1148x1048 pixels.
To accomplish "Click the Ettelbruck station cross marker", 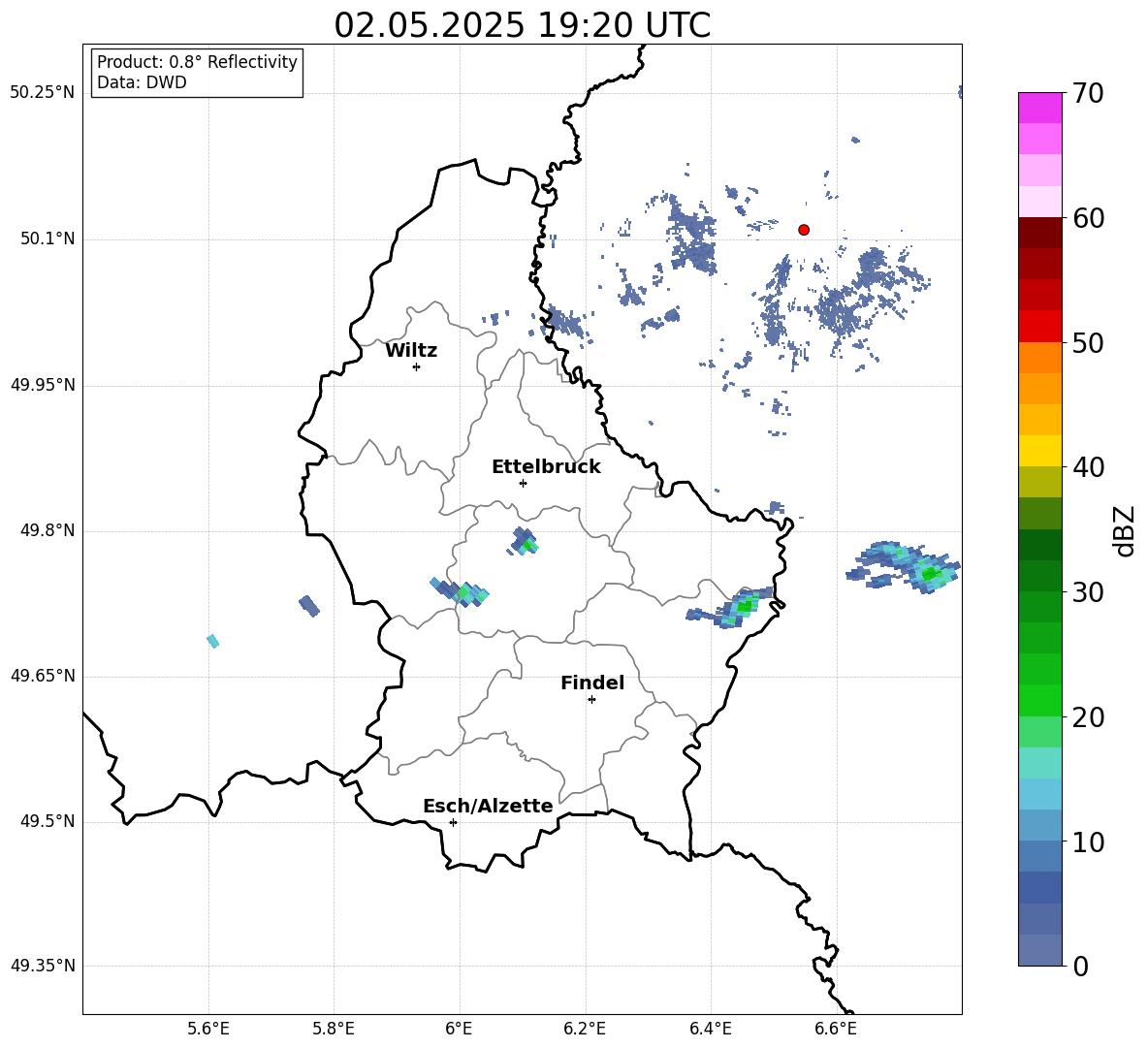I will point(523,483).
